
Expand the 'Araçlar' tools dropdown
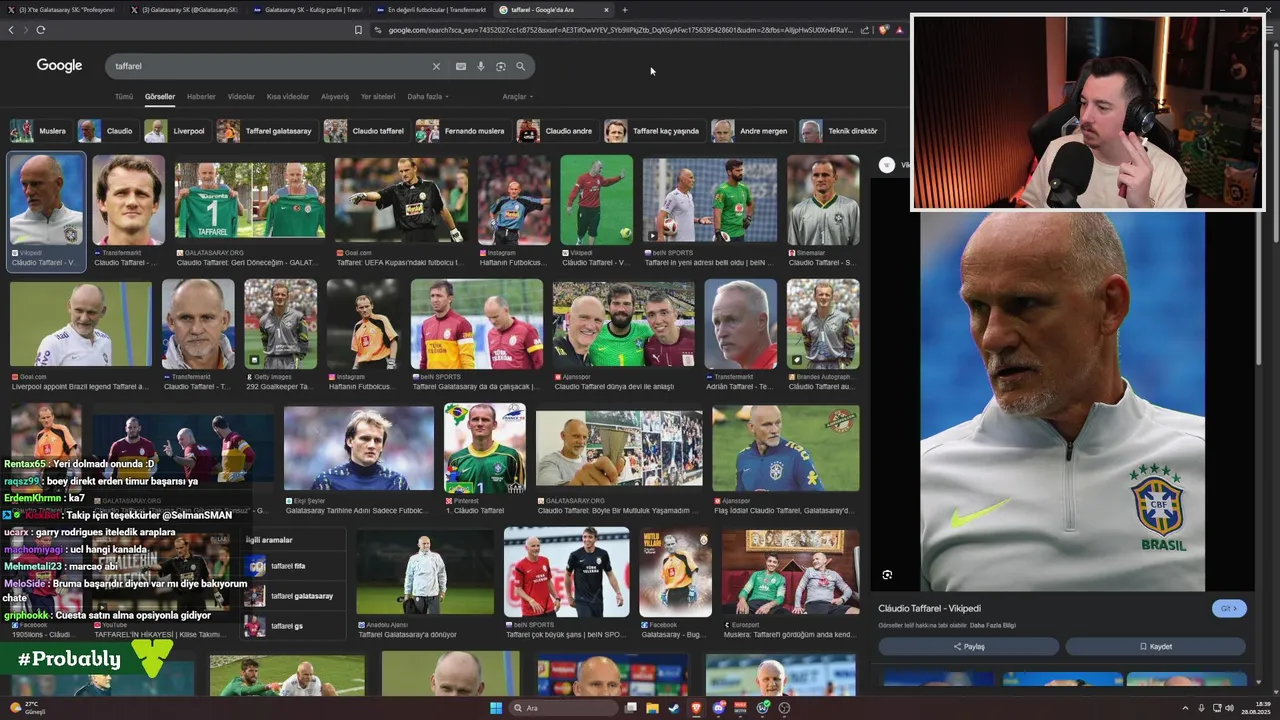pyautogui.click(x=517, y=97)
